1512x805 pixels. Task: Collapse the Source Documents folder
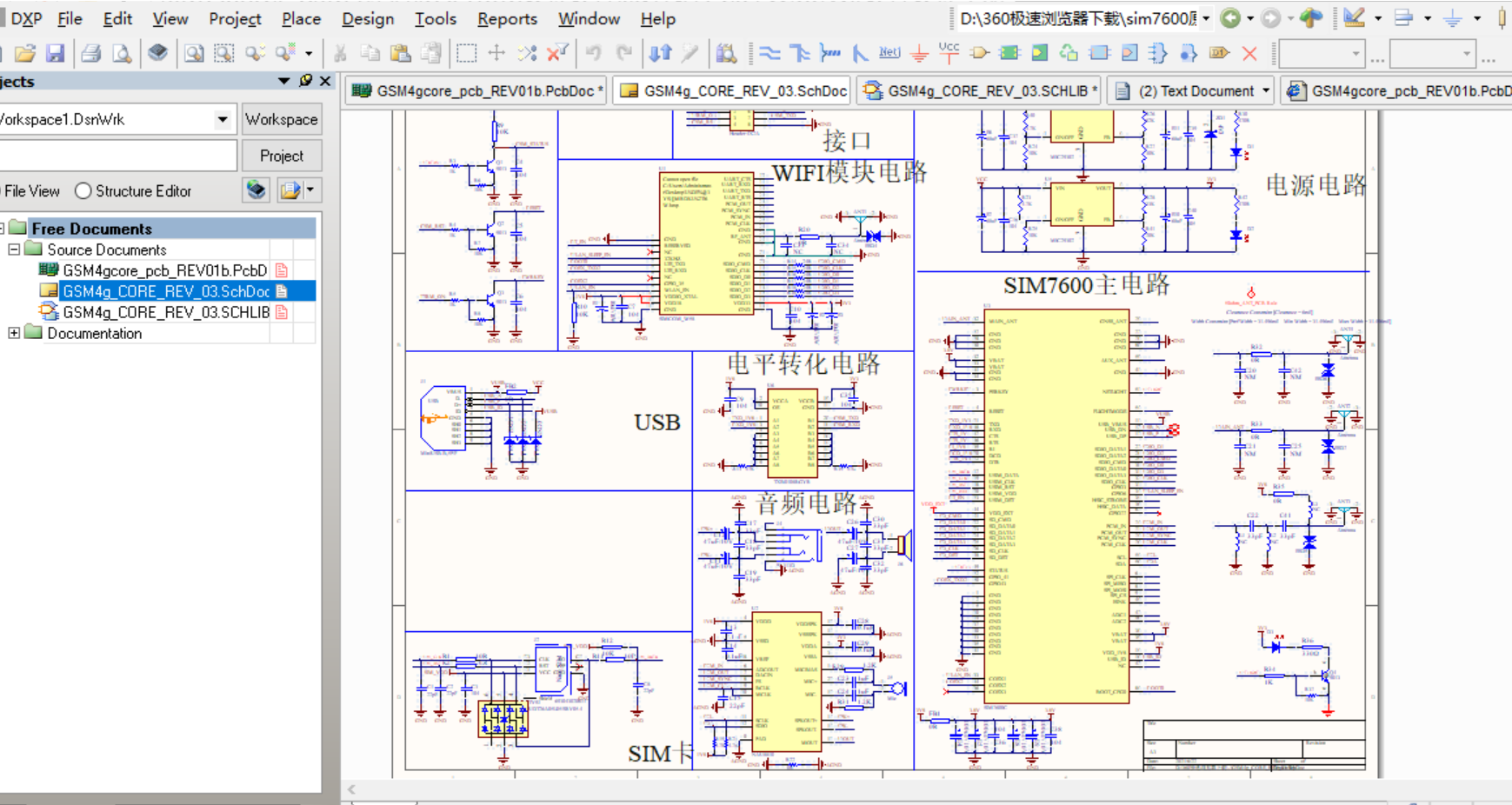[x=14, y=249]
